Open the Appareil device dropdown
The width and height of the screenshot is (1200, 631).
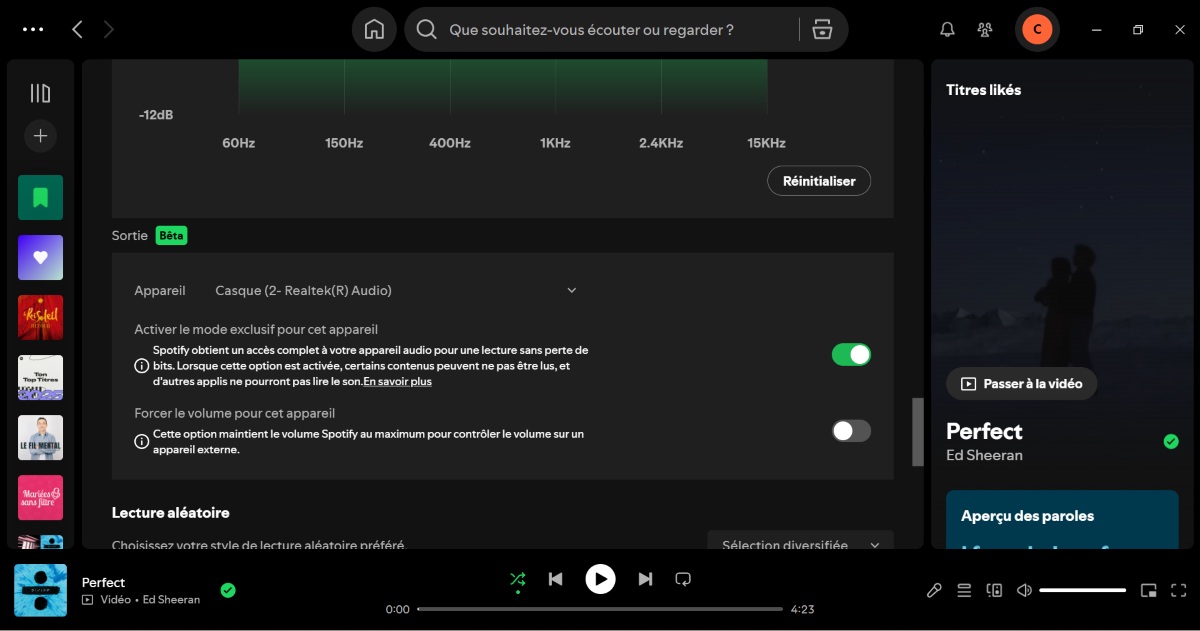(x=395, y=290)
